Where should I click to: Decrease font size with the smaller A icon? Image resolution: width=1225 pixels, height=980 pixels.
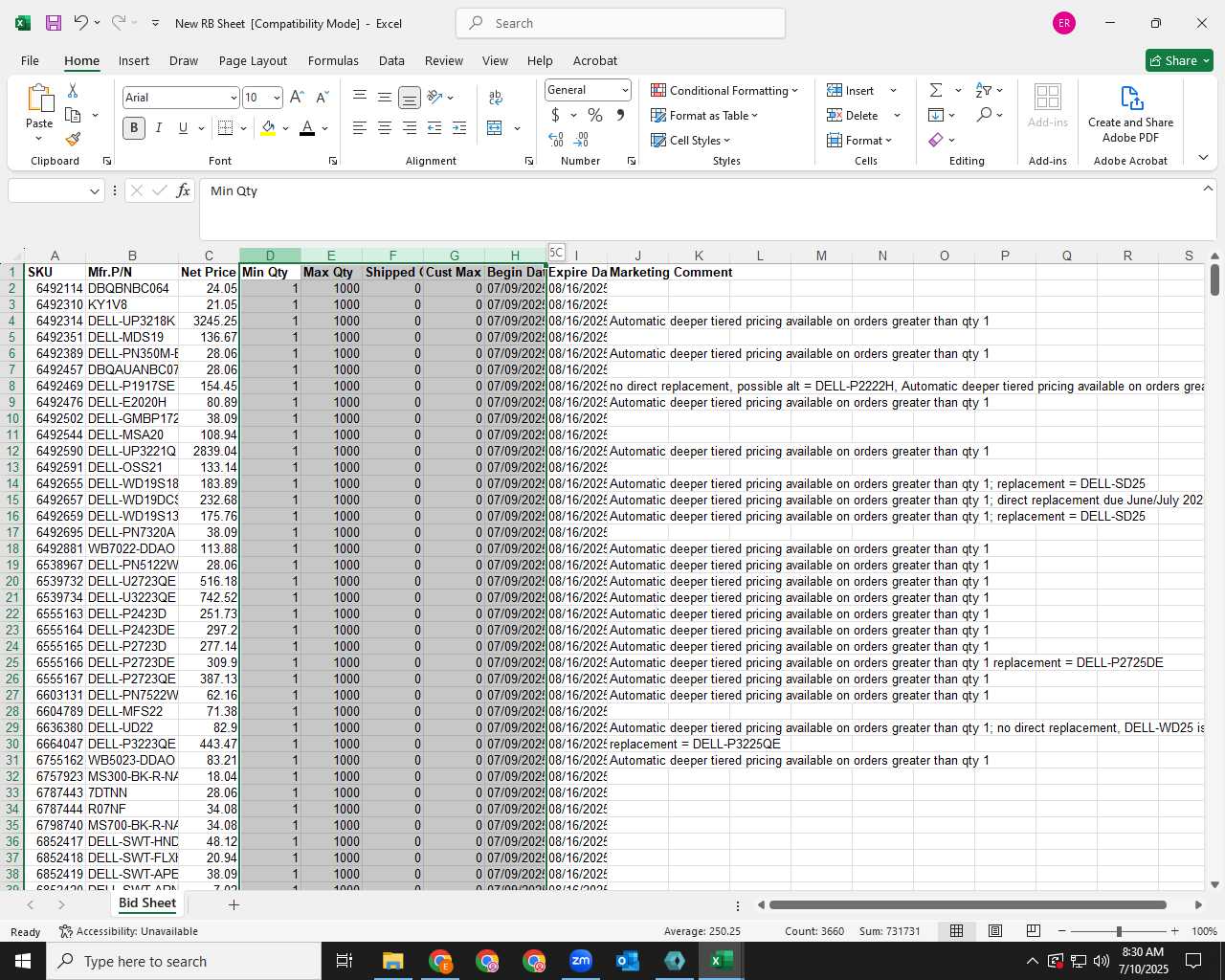322,98
